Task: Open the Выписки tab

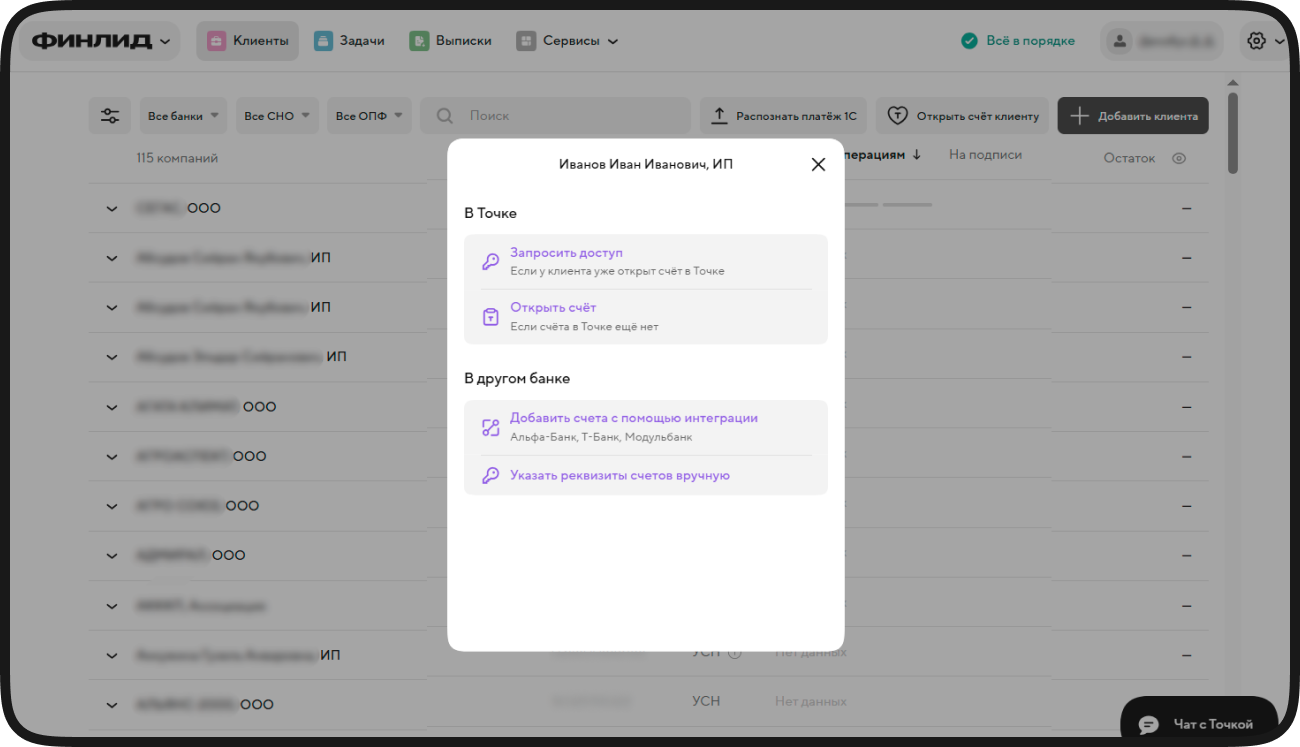Action: (x=450, y=41)
